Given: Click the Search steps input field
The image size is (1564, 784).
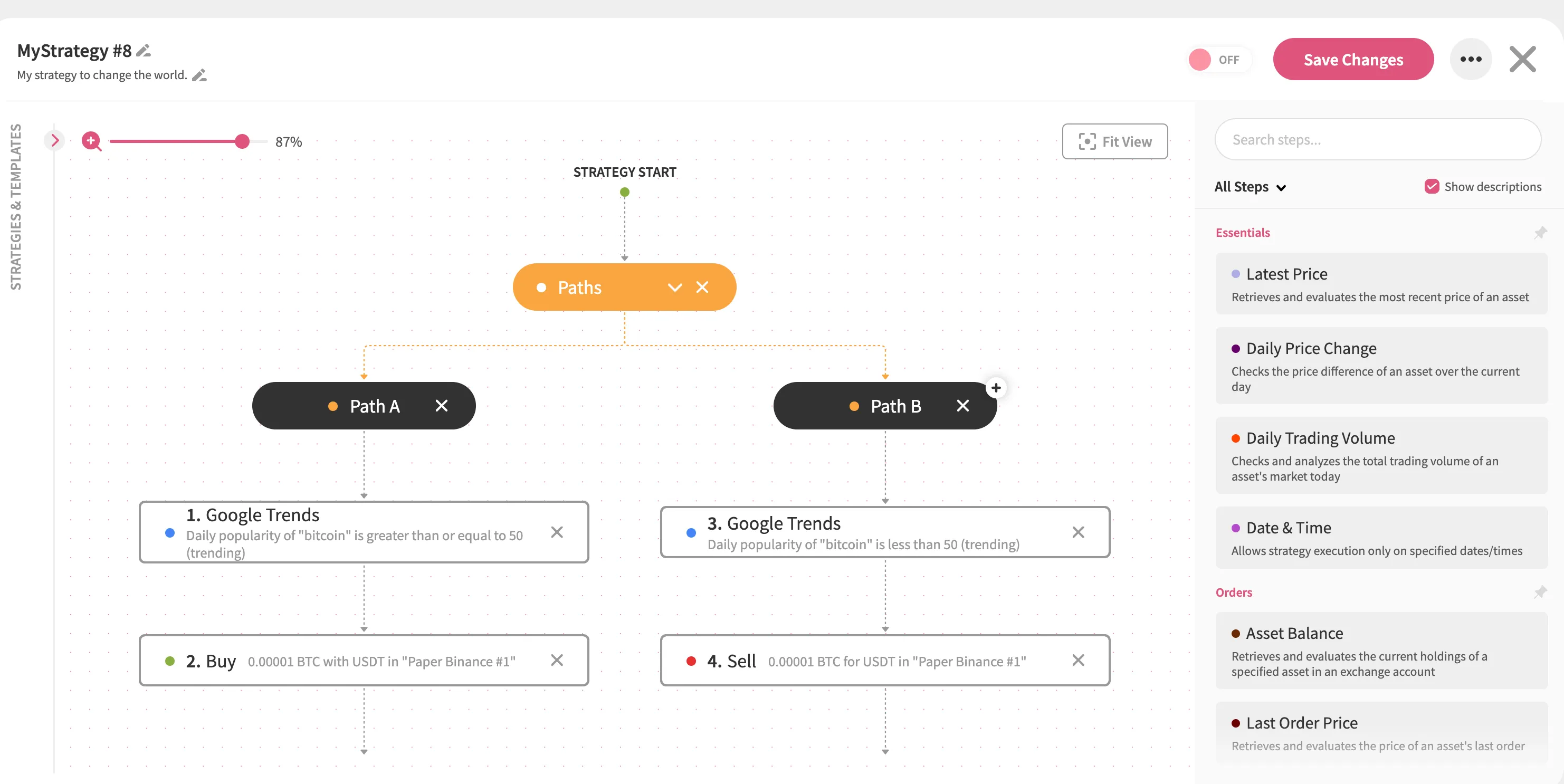Looking at the screenshot, I should 1378,140.
